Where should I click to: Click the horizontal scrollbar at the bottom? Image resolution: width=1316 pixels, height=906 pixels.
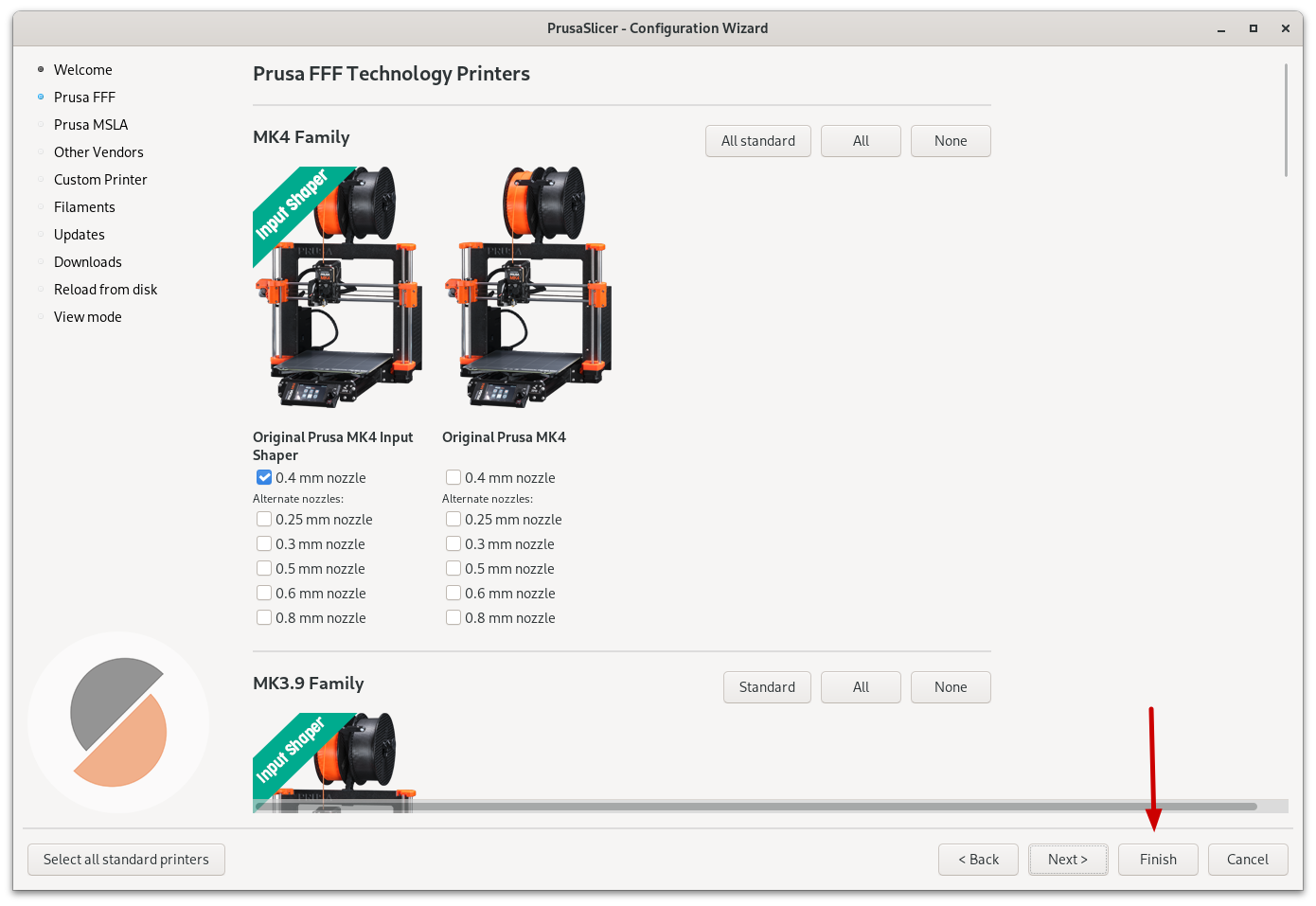[756, 807]
